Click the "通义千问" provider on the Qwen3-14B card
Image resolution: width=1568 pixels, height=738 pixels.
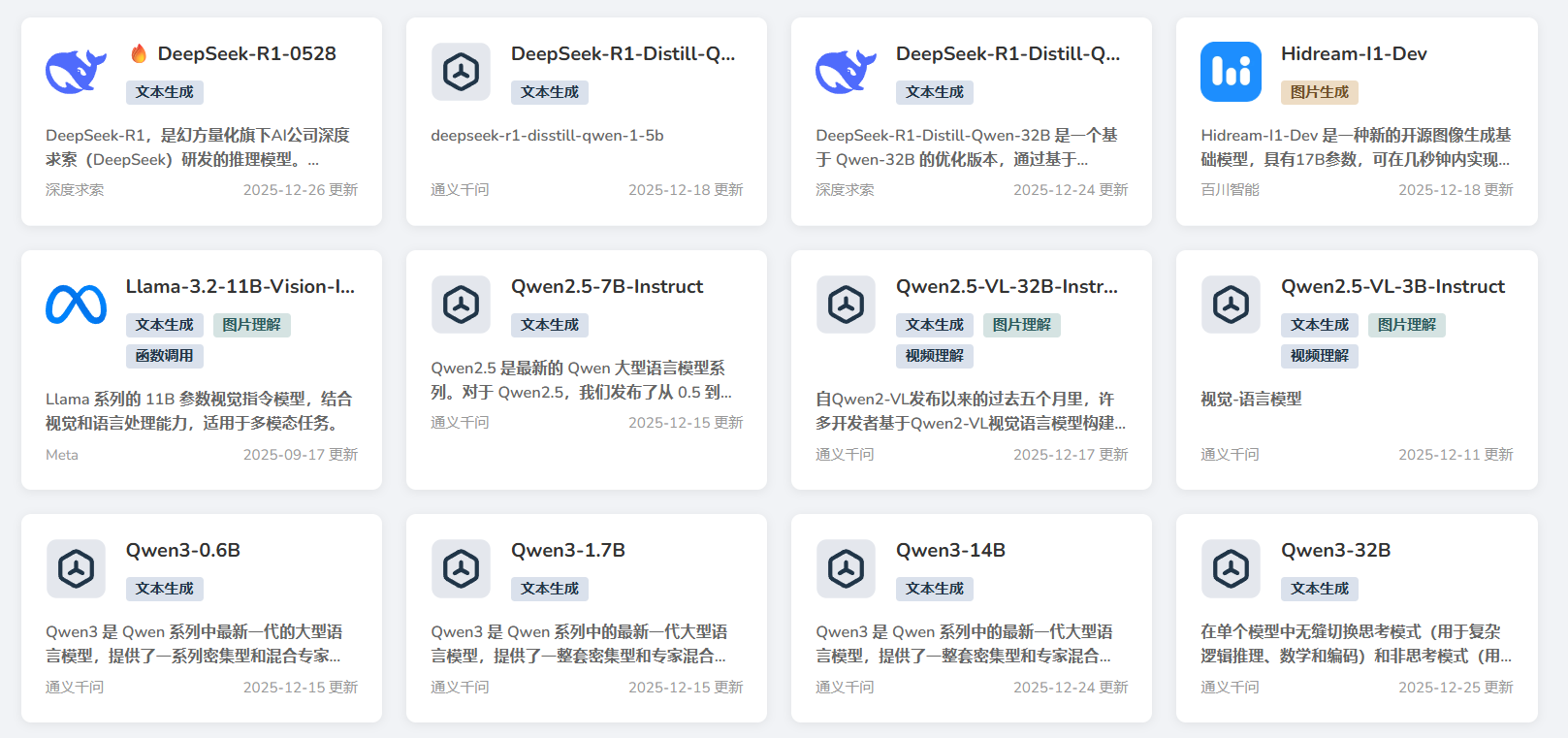pyautogui.click(x=846, y=688)
